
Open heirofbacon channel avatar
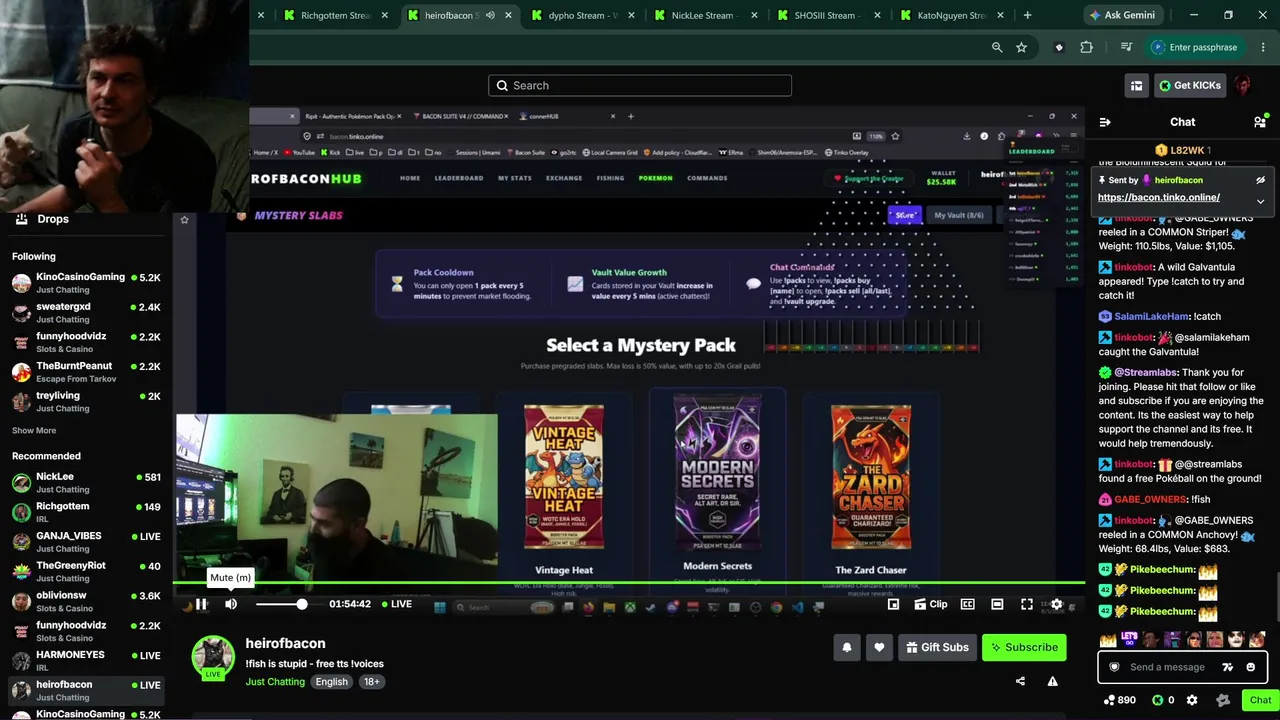[x=213, y=656]
